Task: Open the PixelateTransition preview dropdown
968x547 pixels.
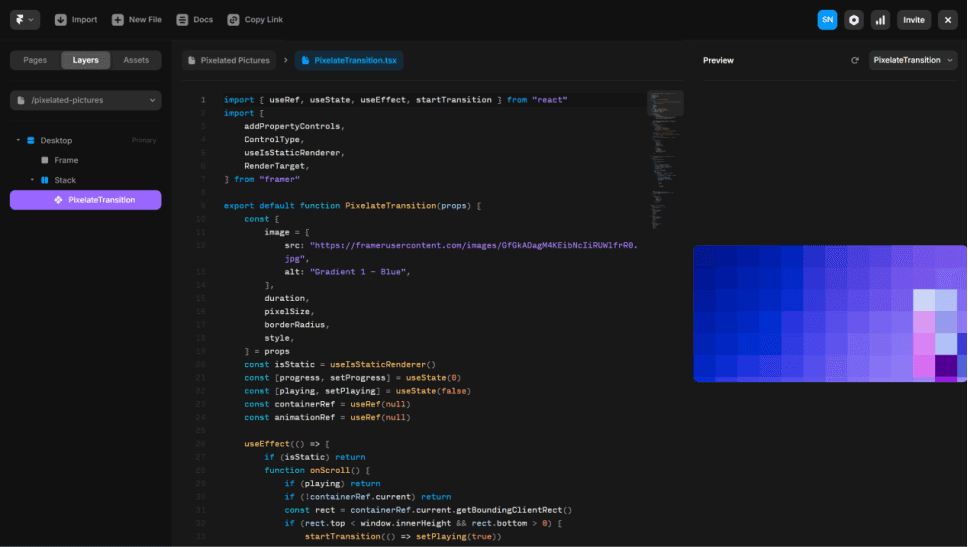Action: [913, 60]
